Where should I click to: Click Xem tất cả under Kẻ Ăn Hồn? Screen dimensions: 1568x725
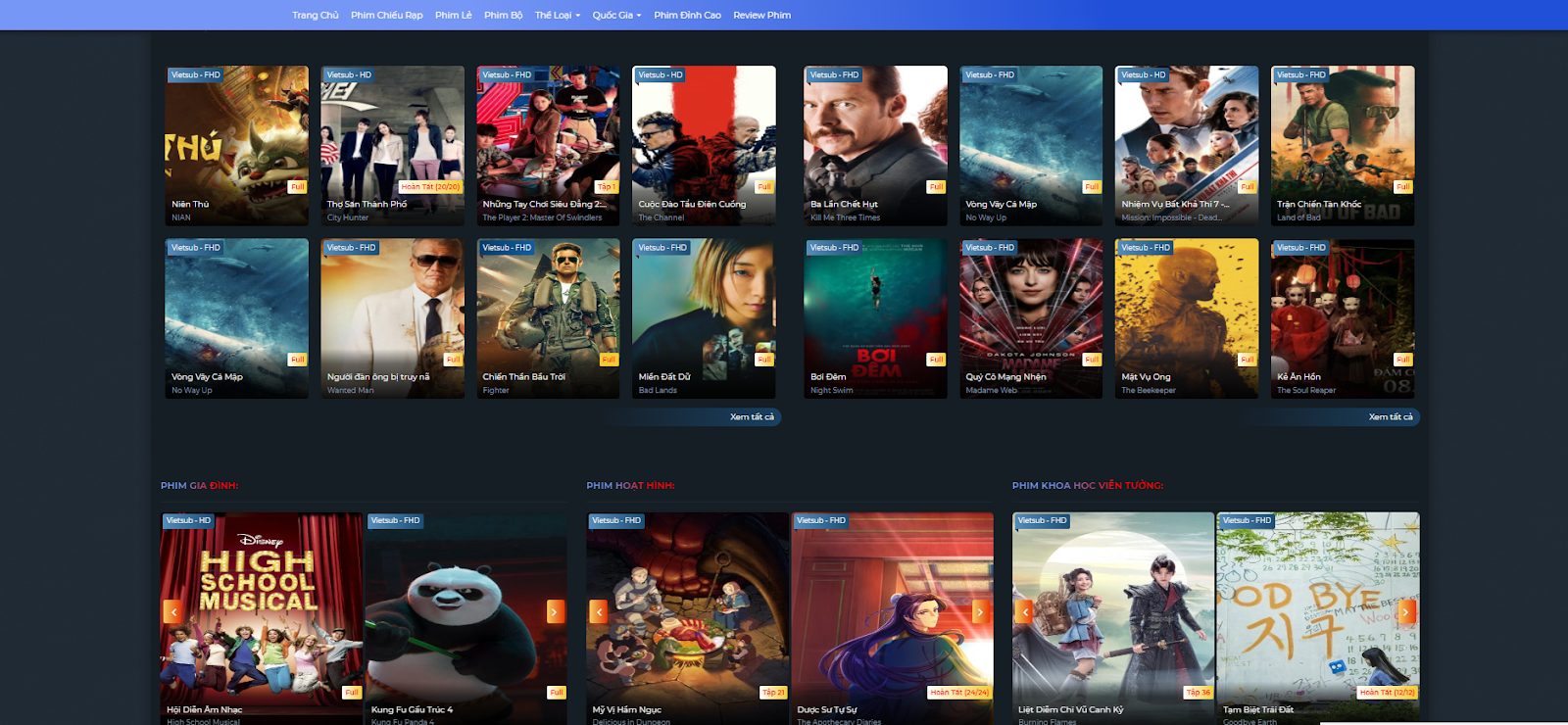point(1391,417)
